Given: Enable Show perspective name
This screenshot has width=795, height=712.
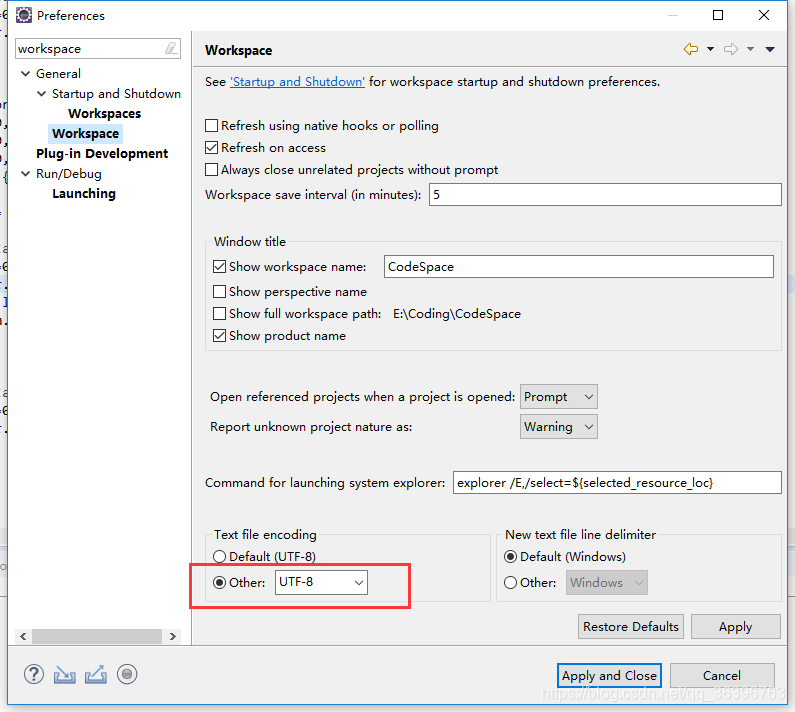Looking at the screenshot, I should click(x=219, y=292).
